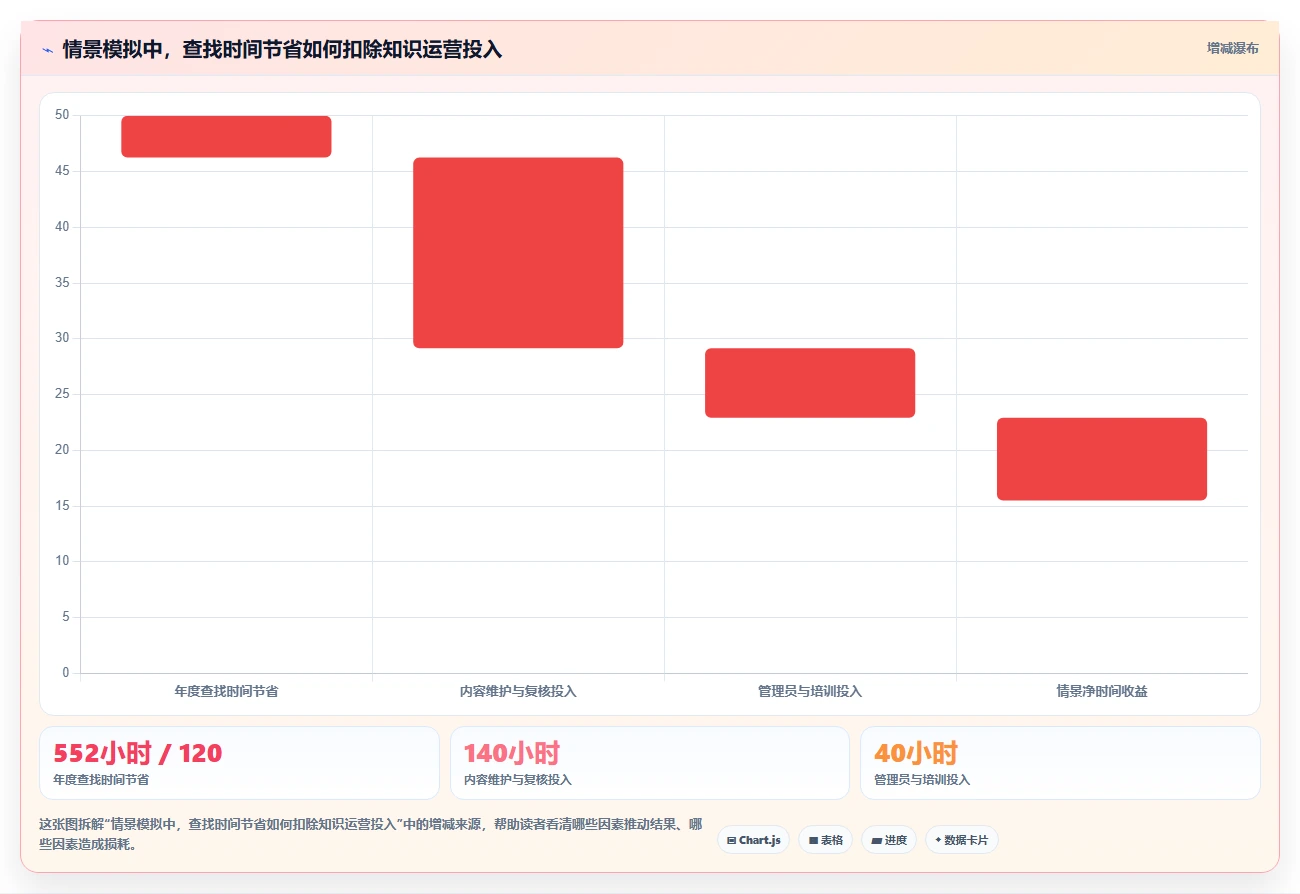Click the description paragraph starting 这张图拆解

370,834
